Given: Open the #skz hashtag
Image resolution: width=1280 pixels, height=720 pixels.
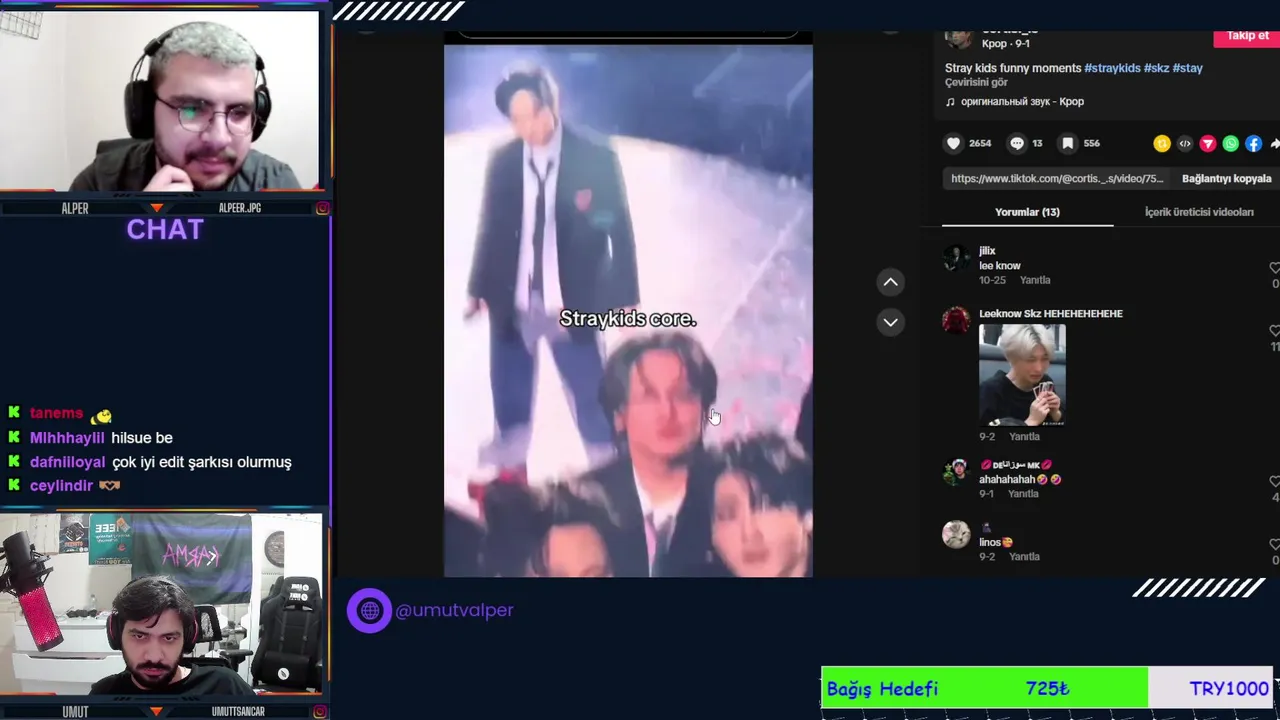Looking at the screenshot, I should (x=1156, y=68).
